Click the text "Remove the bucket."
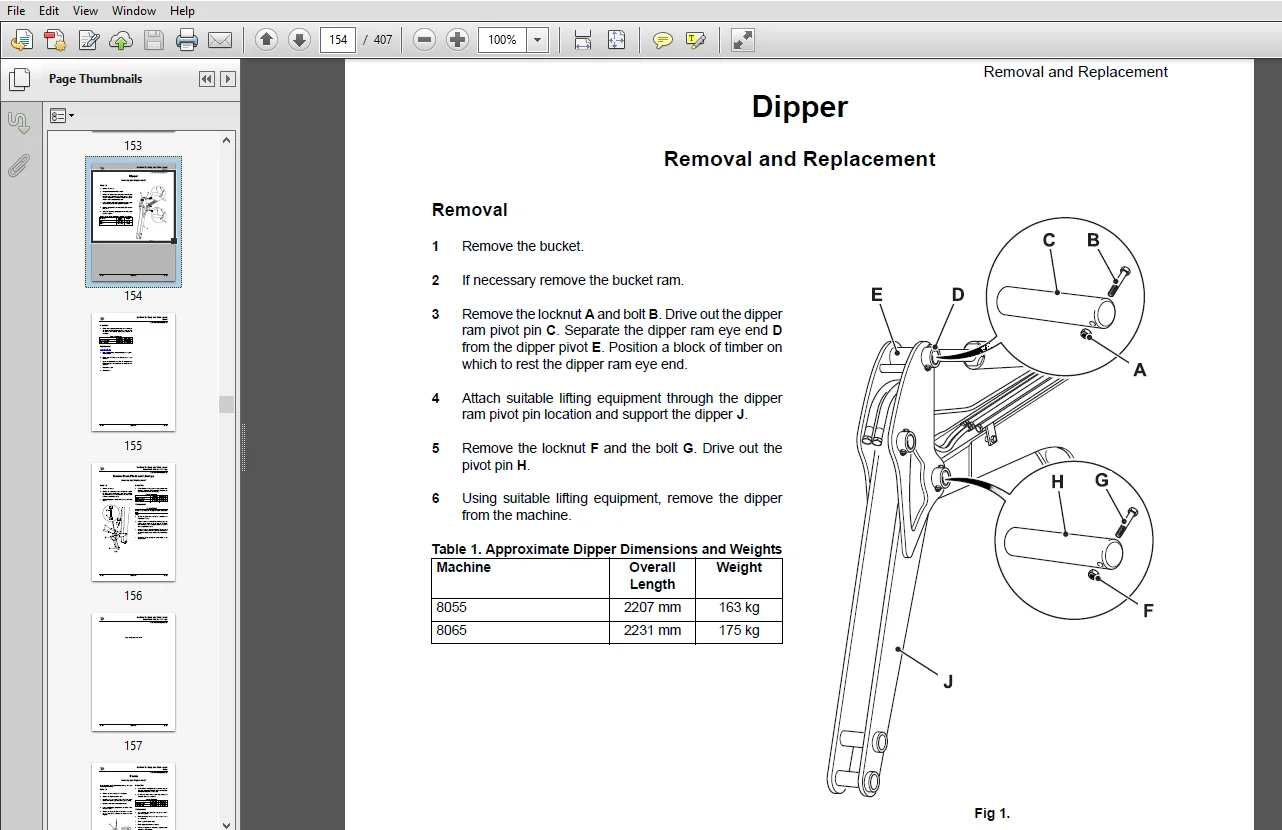The image size is (1282, 830). [523, 246]
